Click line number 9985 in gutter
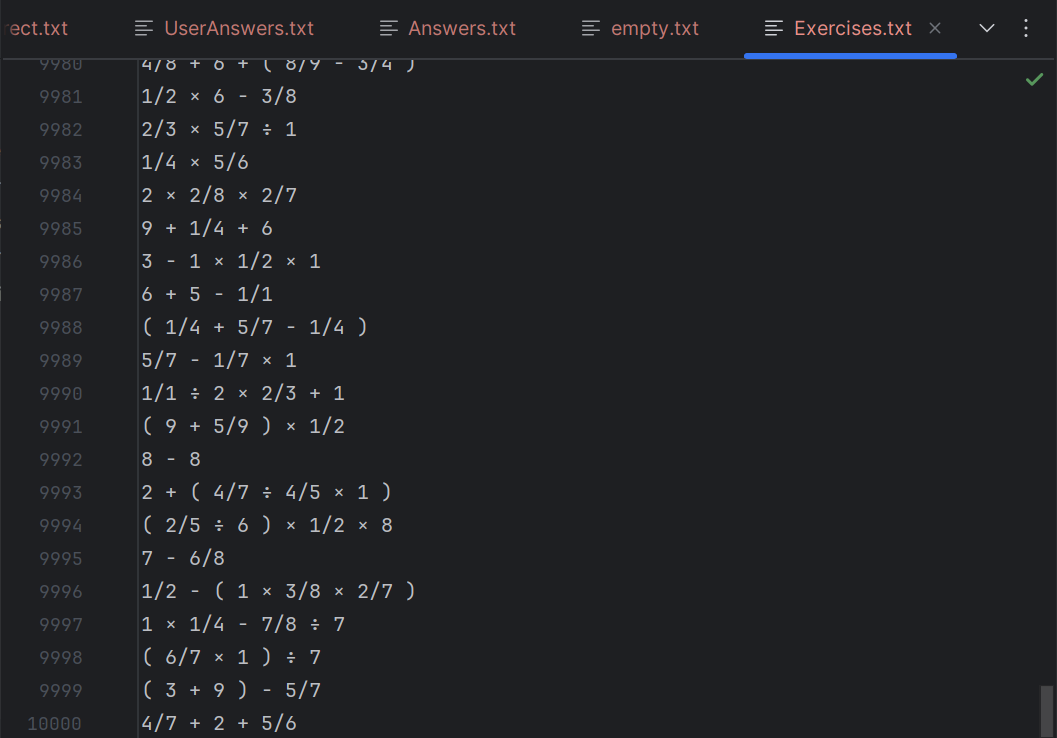The height and width of the screenshot is (738, 1057). (61, 229)
